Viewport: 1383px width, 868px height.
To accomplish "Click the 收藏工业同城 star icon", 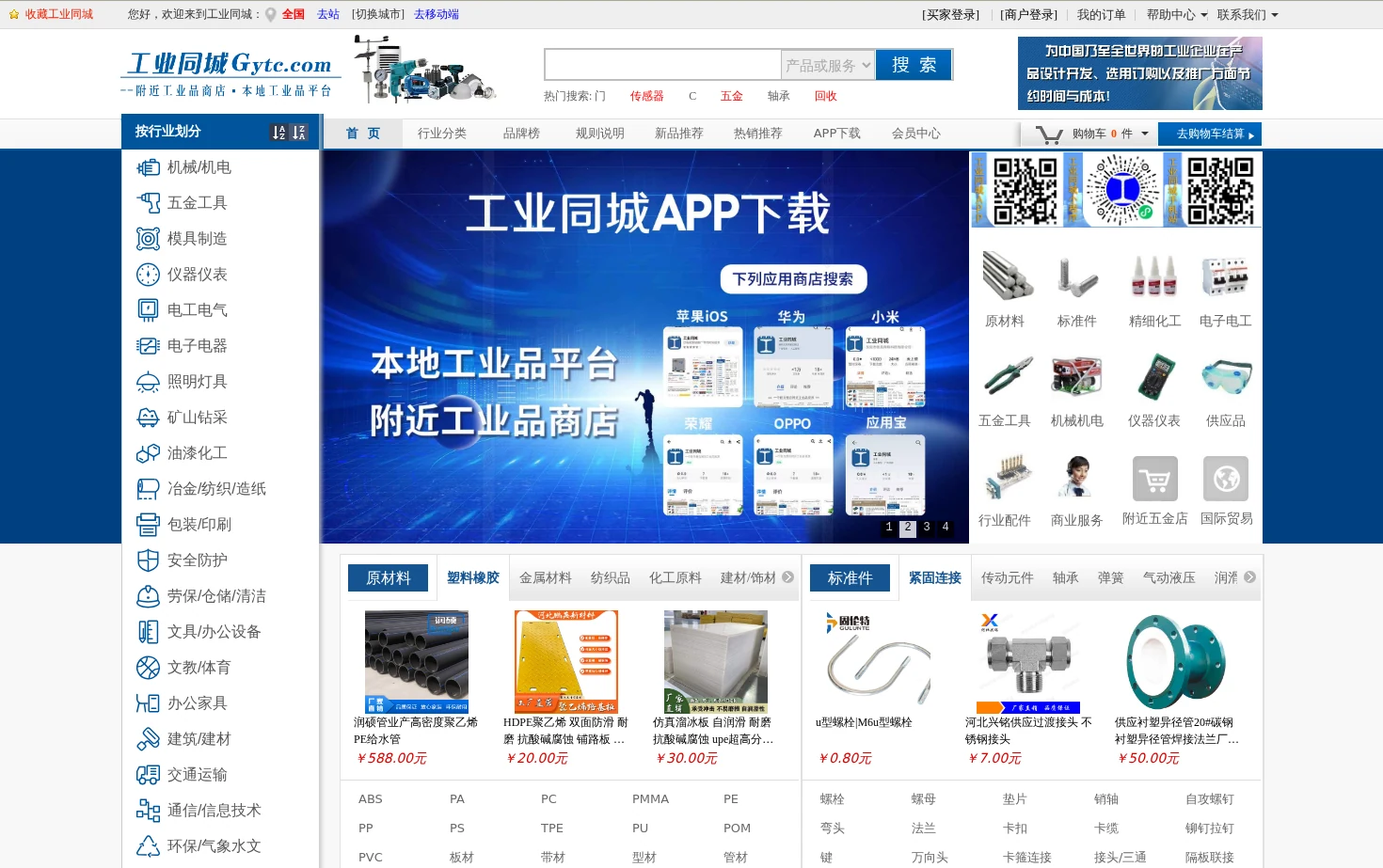I will point(14,14).
